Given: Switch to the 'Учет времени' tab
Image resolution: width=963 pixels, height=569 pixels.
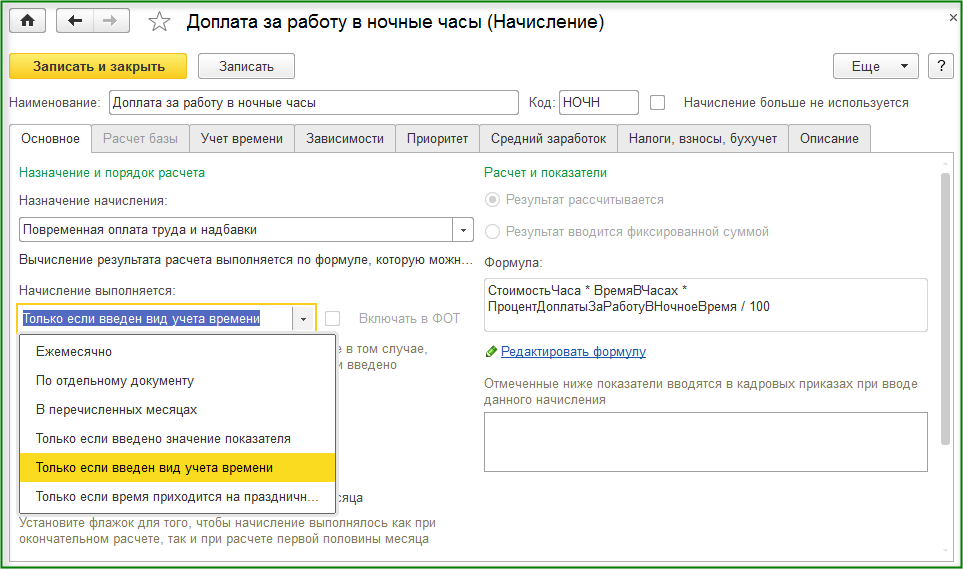Looking at the screenshot, I should (x=241, y=139).
